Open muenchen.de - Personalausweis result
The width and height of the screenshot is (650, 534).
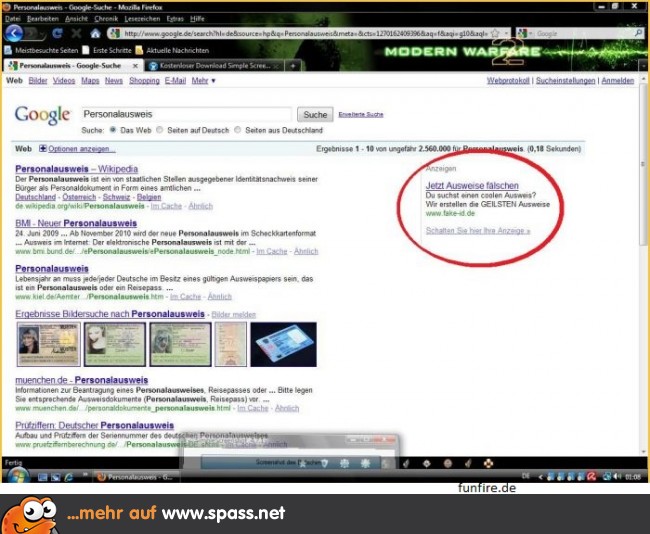coord(82,380)
